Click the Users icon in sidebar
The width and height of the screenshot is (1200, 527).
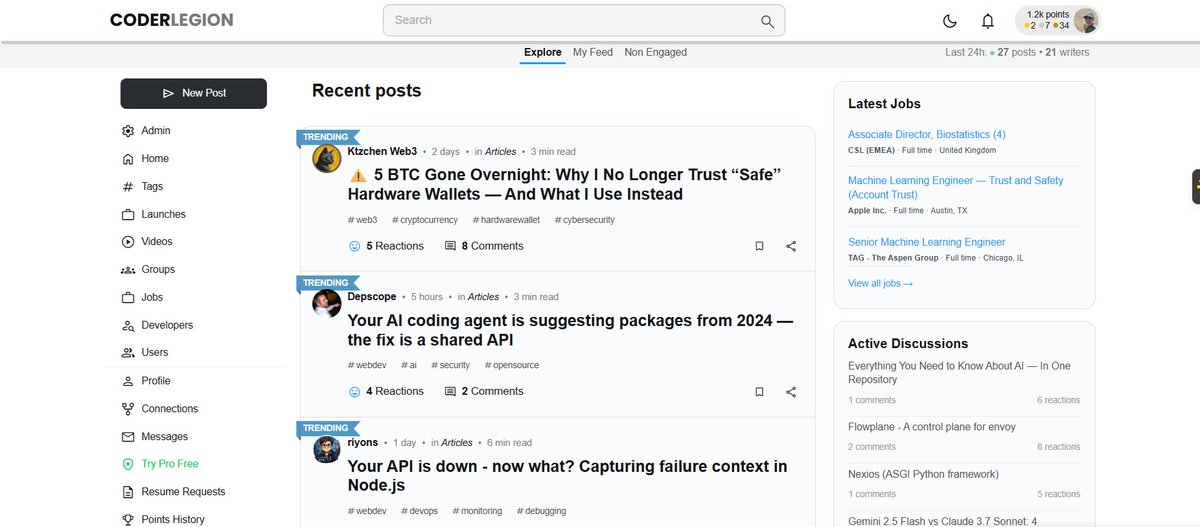point(128,353)
